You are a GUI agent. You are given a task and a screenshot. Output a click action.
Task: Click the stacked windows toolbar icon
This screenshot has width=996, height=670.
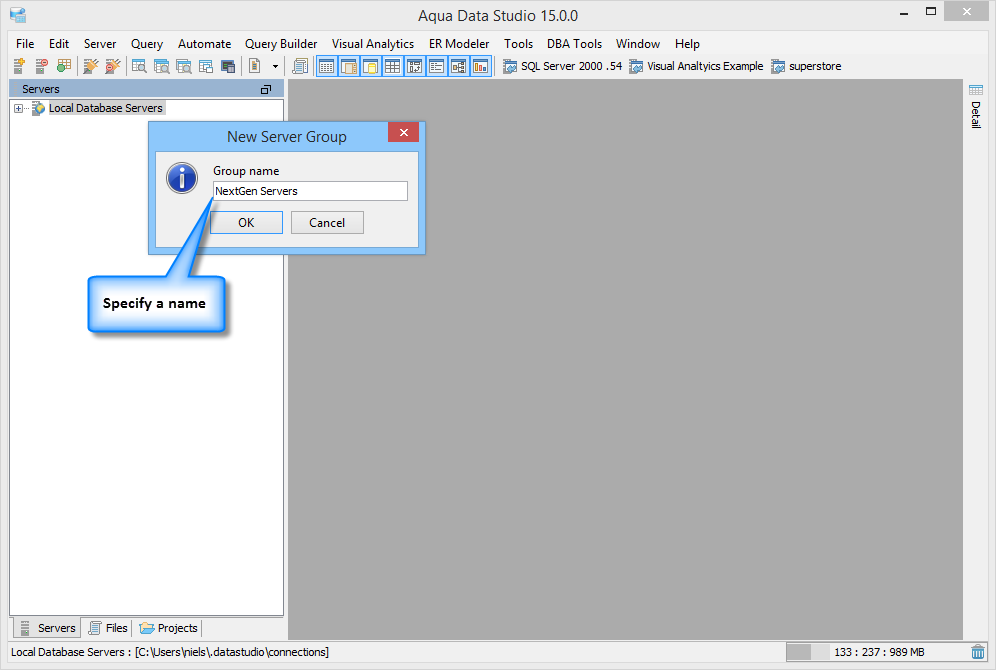click(206, 66)
